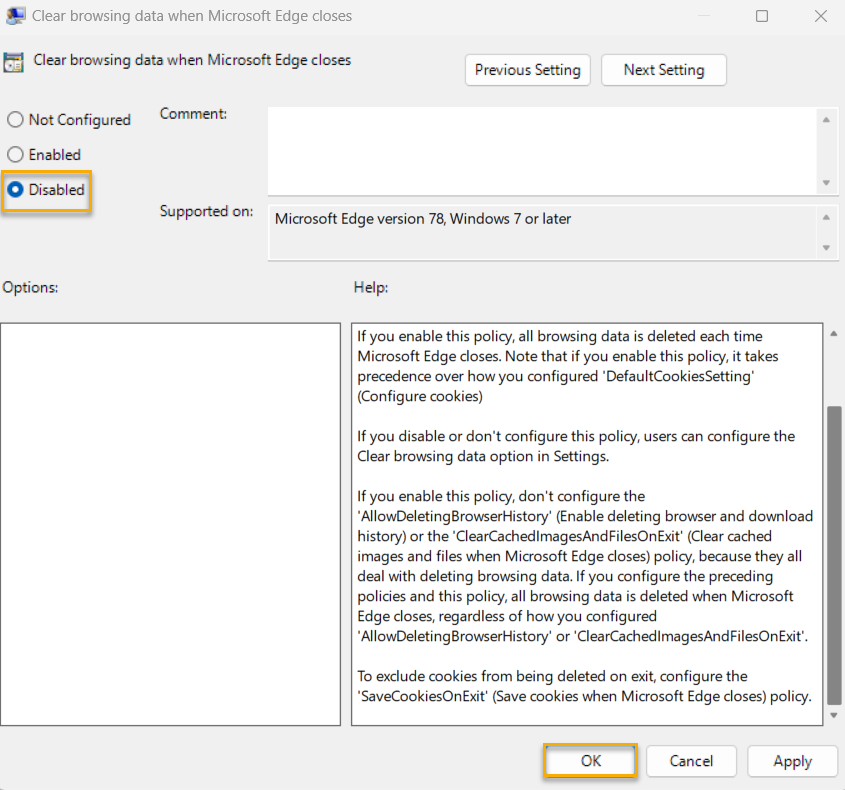Click the Options panel area

pyautogui.click(x=170, y=520)
